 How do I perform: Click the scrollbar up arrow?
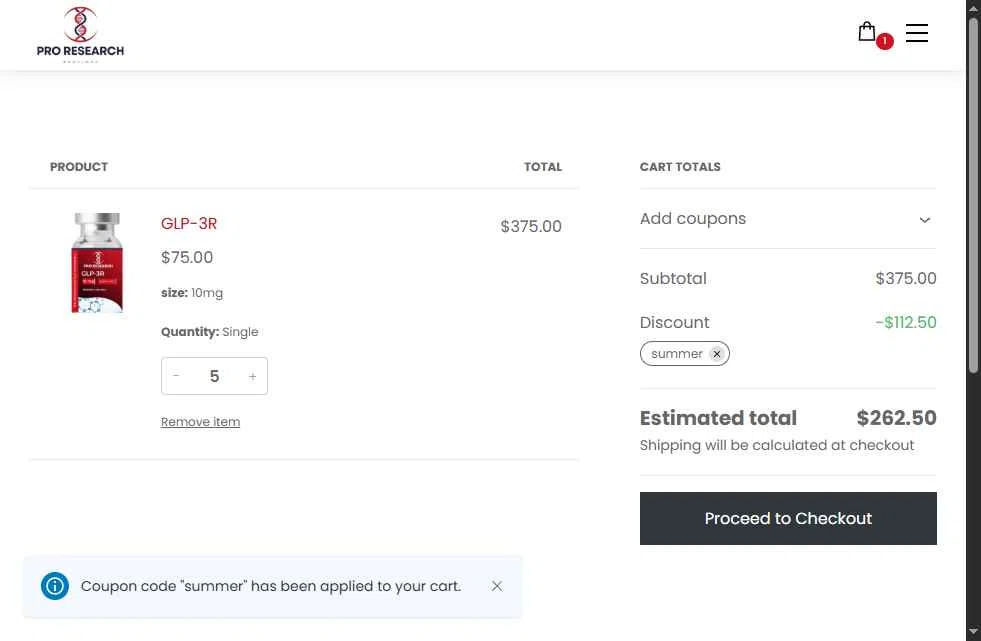tap(973, 6)
